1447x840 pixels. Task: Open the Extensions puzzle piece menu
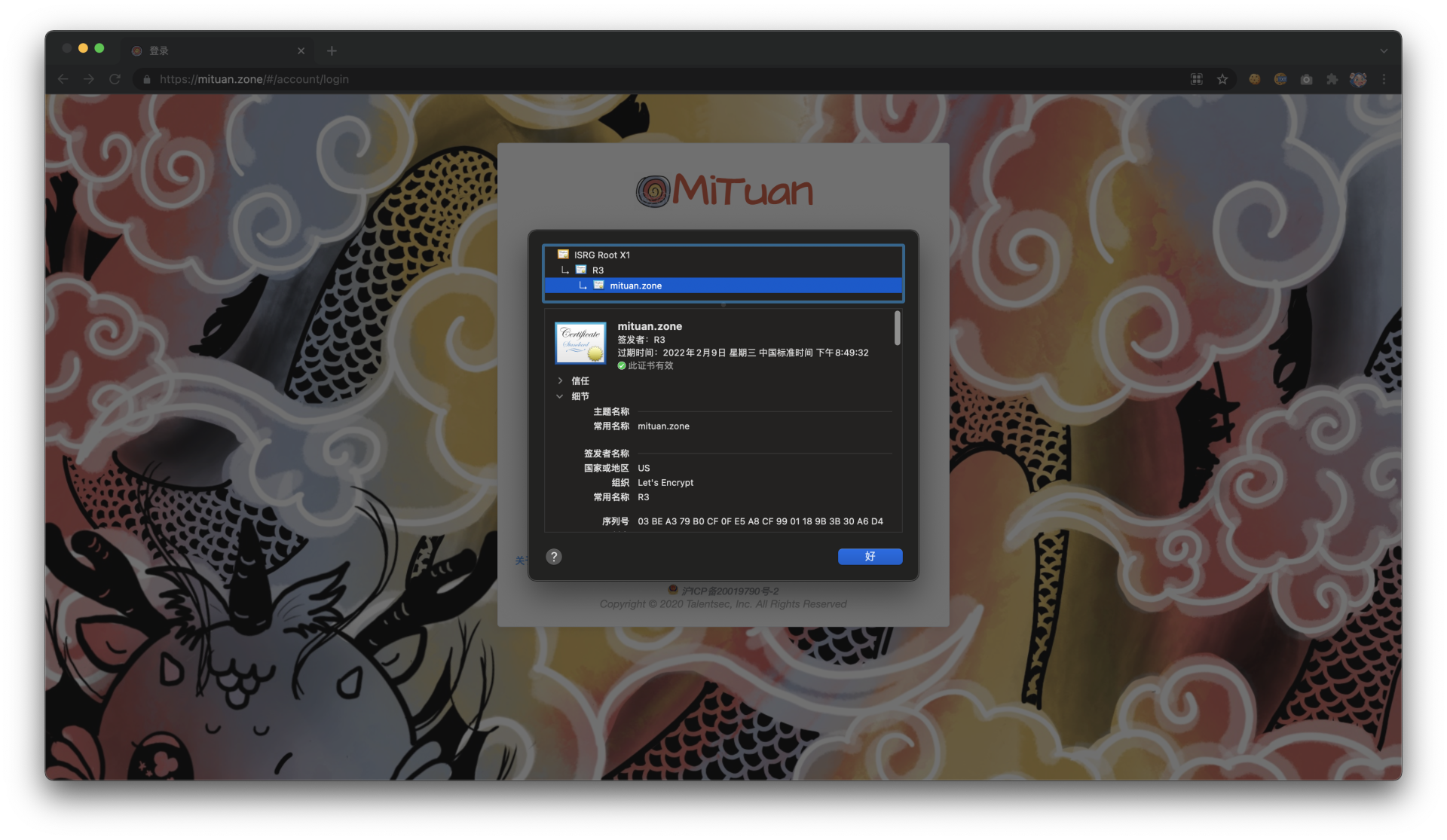(x=1332, y=79)
